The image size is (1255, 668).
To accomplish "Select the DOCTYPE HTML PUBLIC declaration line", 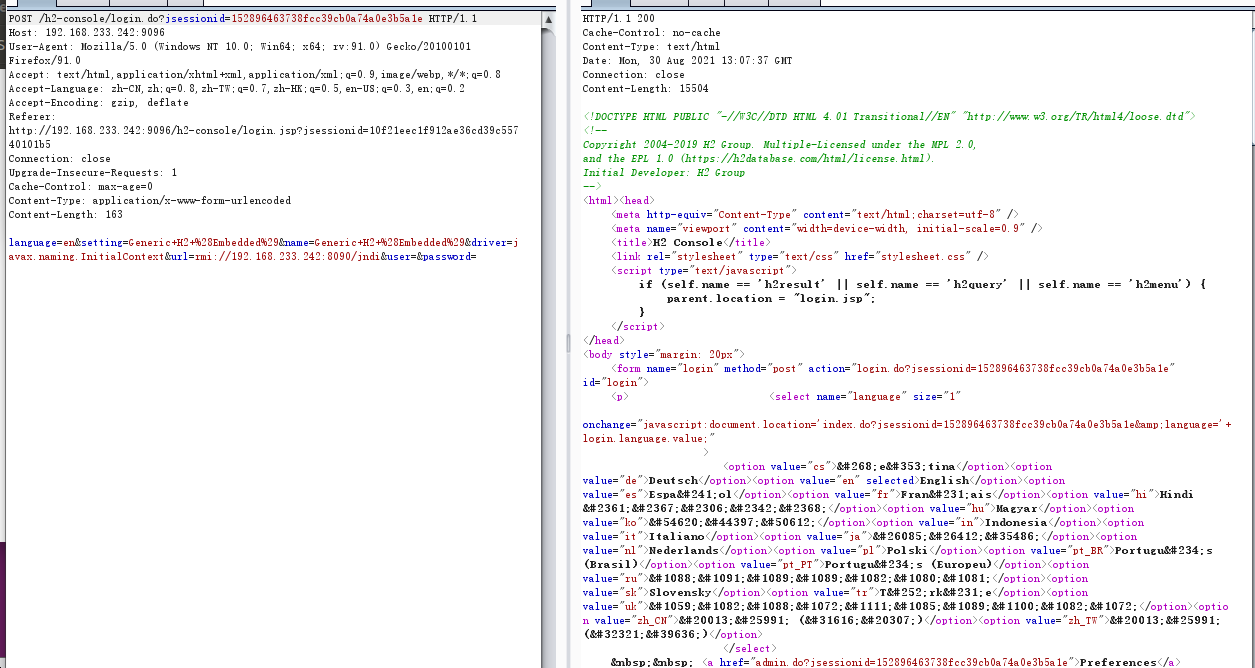I will 888,117.
